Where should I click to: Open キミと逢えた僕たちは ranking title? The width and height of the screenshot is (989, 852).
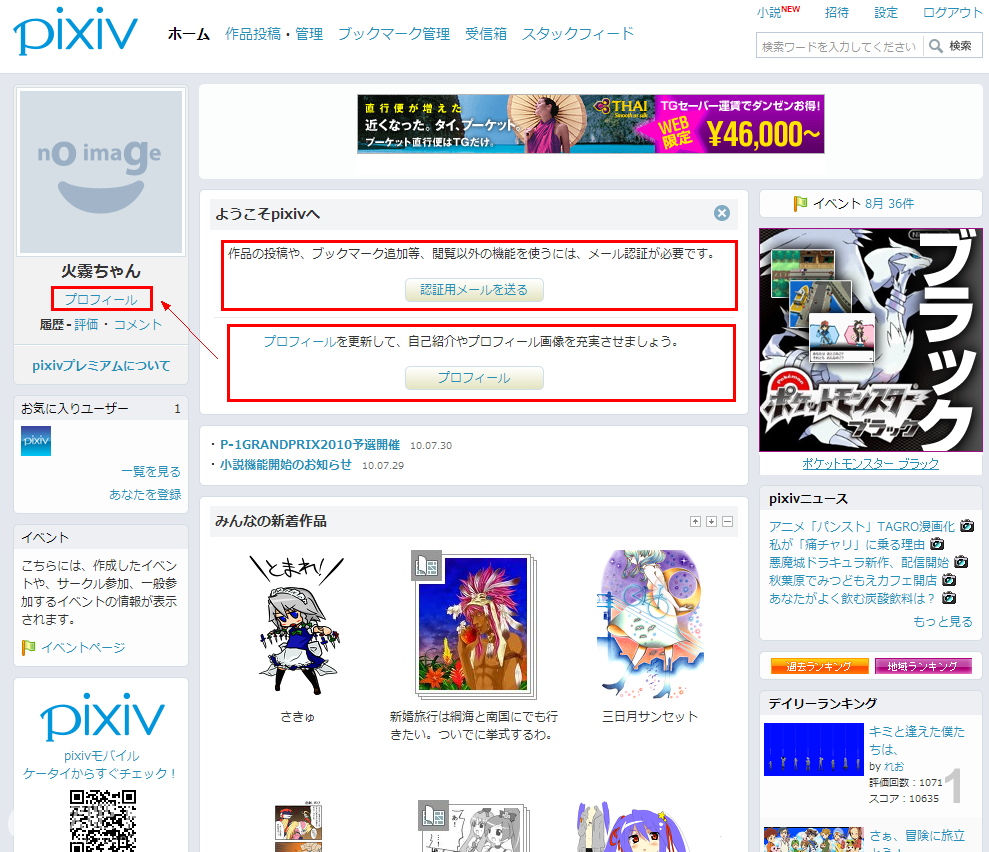click(x=917, y=740)
